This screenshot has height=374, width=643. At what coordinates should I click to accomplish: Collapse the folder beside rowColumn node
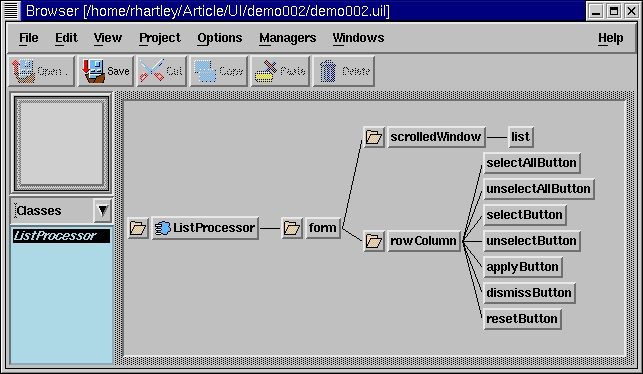pos(374,241)
